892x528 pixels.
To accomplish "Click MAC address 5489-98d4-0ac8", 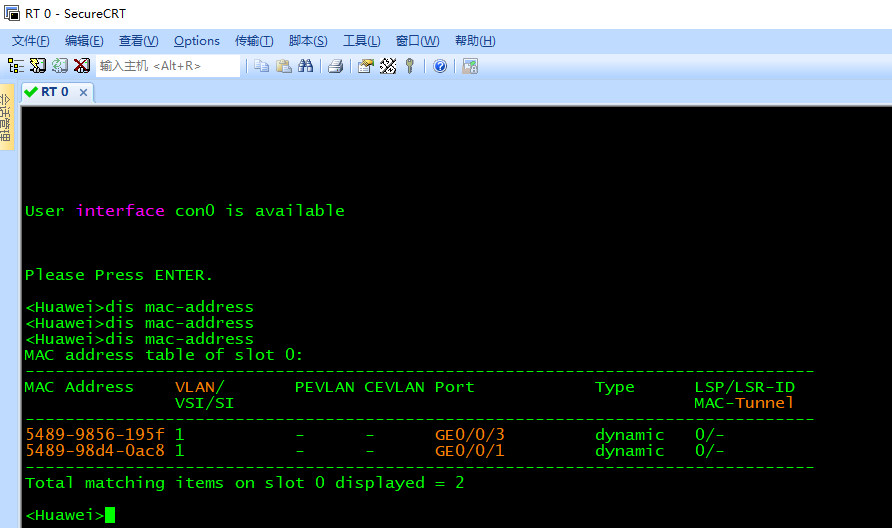I will tap(95, 451).
